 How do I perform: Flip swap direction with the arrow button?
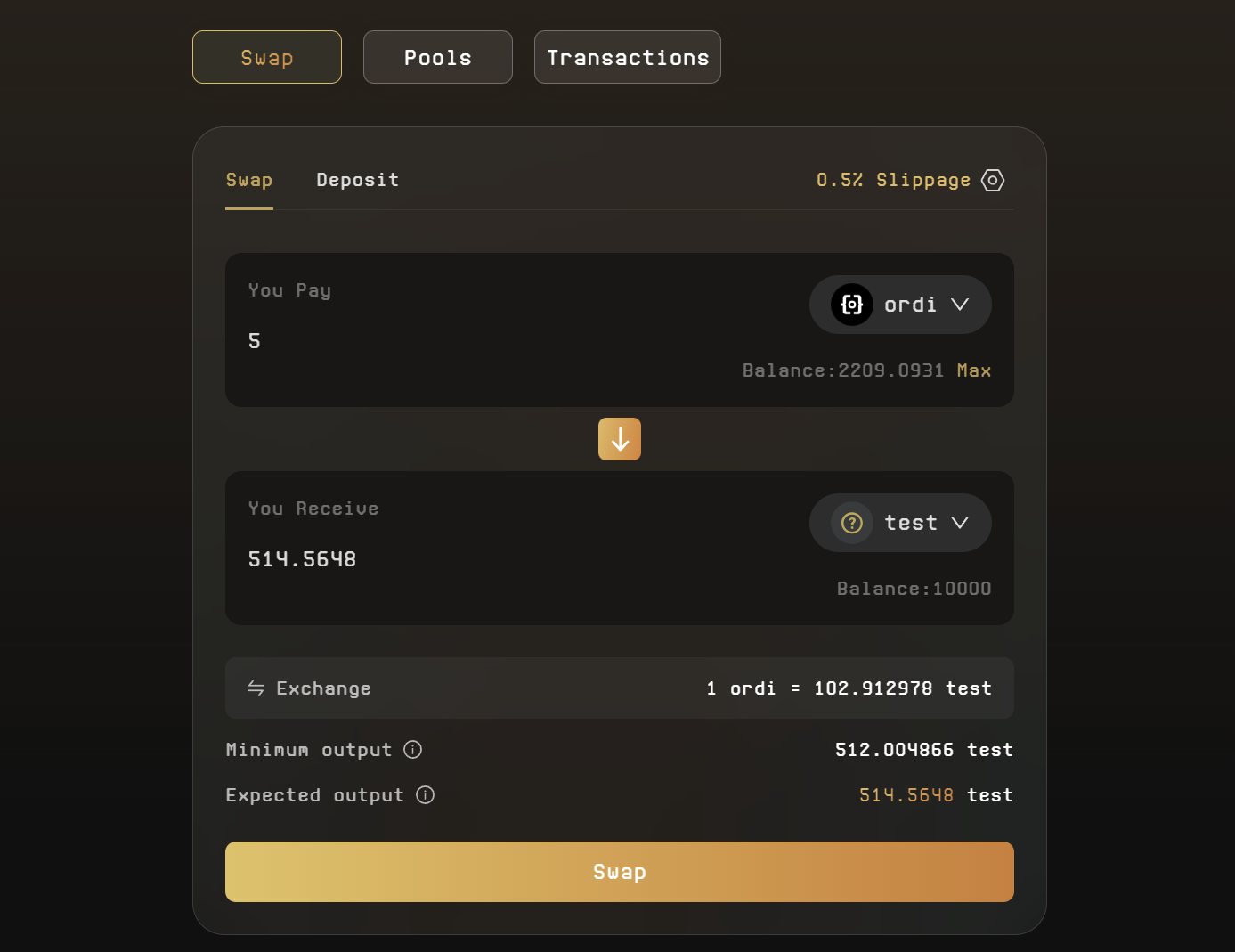click(620, 439)
